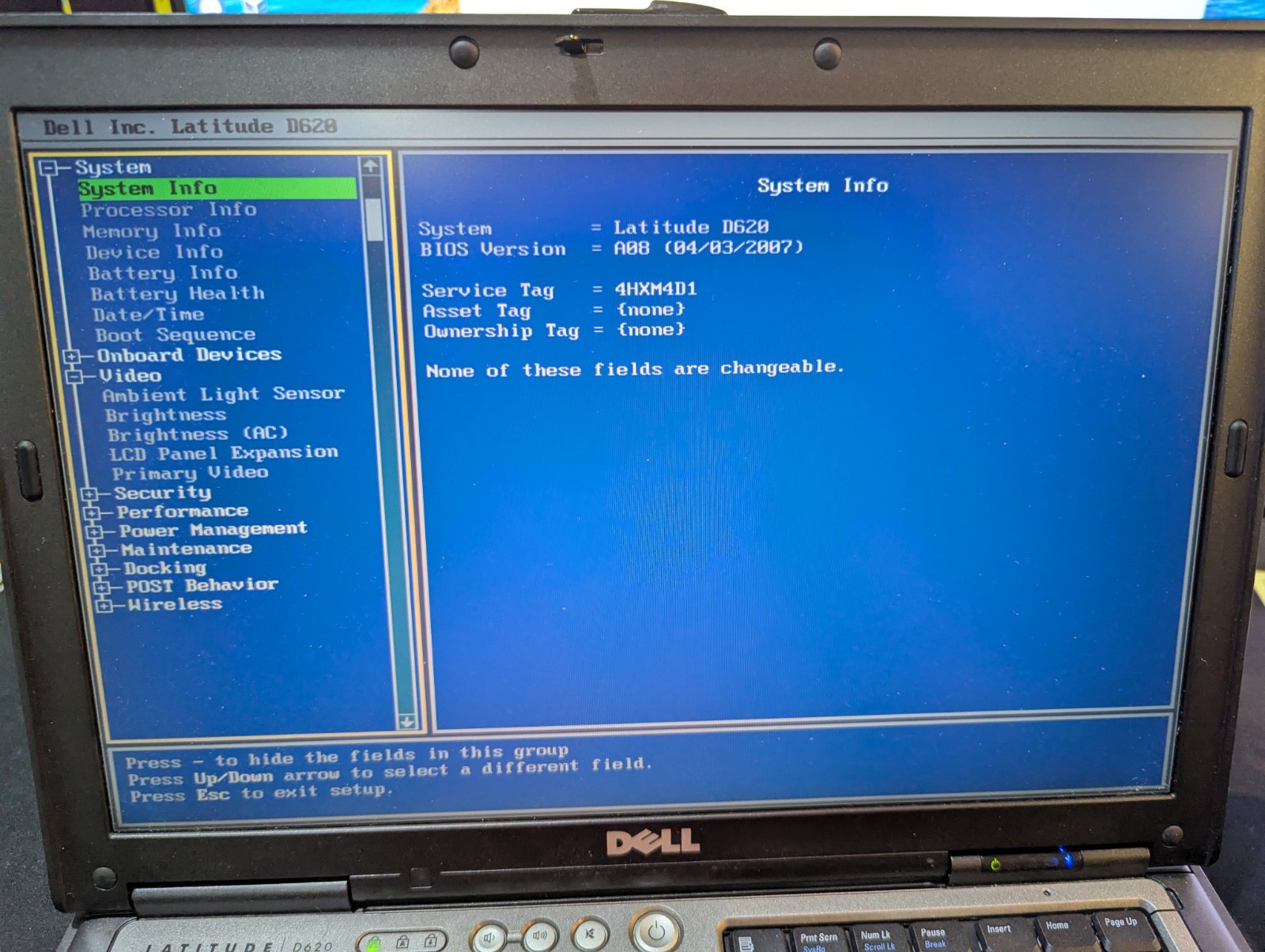Viewport: 1265px width, 952px height.
Task: Click the laptop power button
Action: (655, 931)
